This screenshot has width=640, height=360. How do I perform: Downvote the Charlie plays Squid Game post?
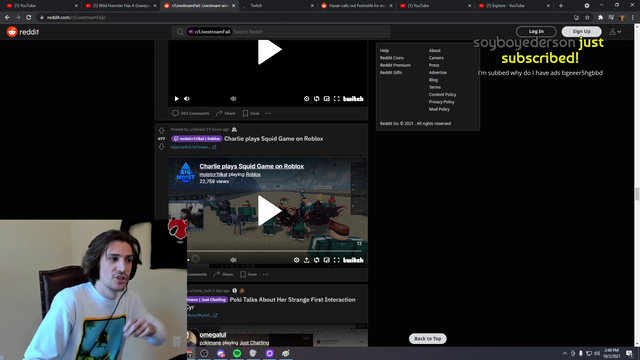(x=161, y=147)
